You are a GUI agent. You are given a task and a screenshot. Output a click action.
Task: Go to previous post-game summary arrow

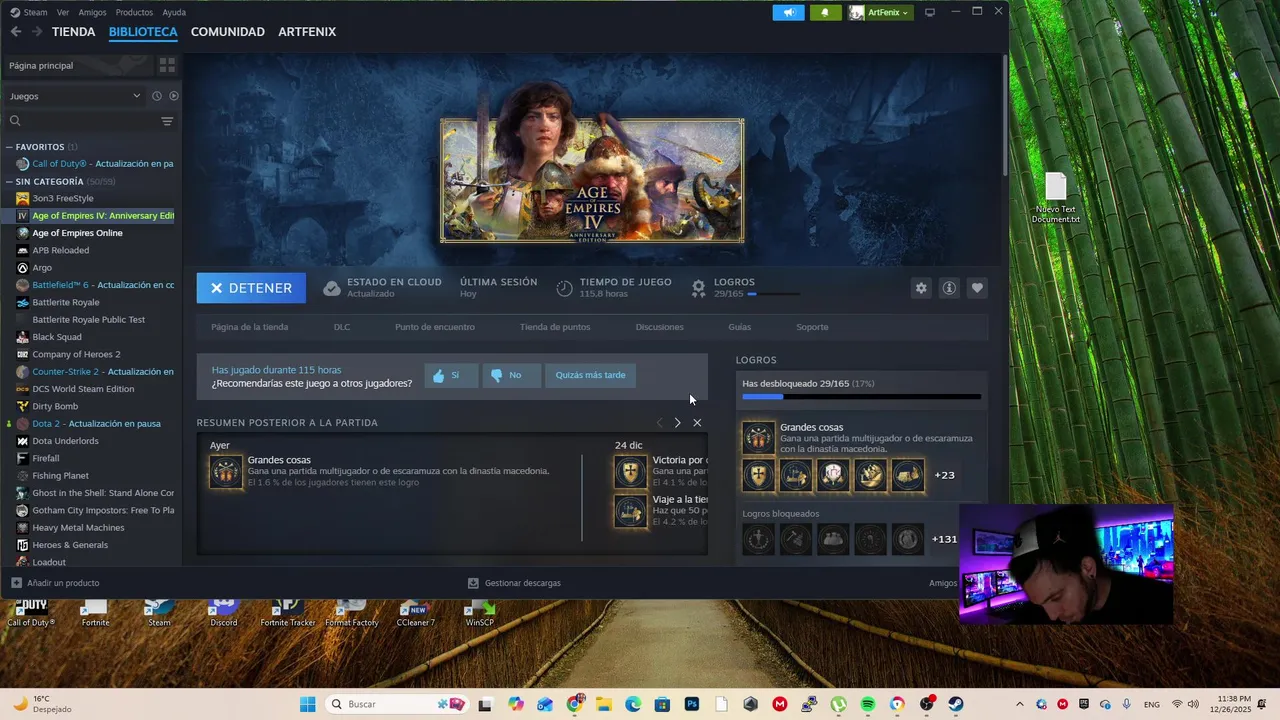point(659,423)
